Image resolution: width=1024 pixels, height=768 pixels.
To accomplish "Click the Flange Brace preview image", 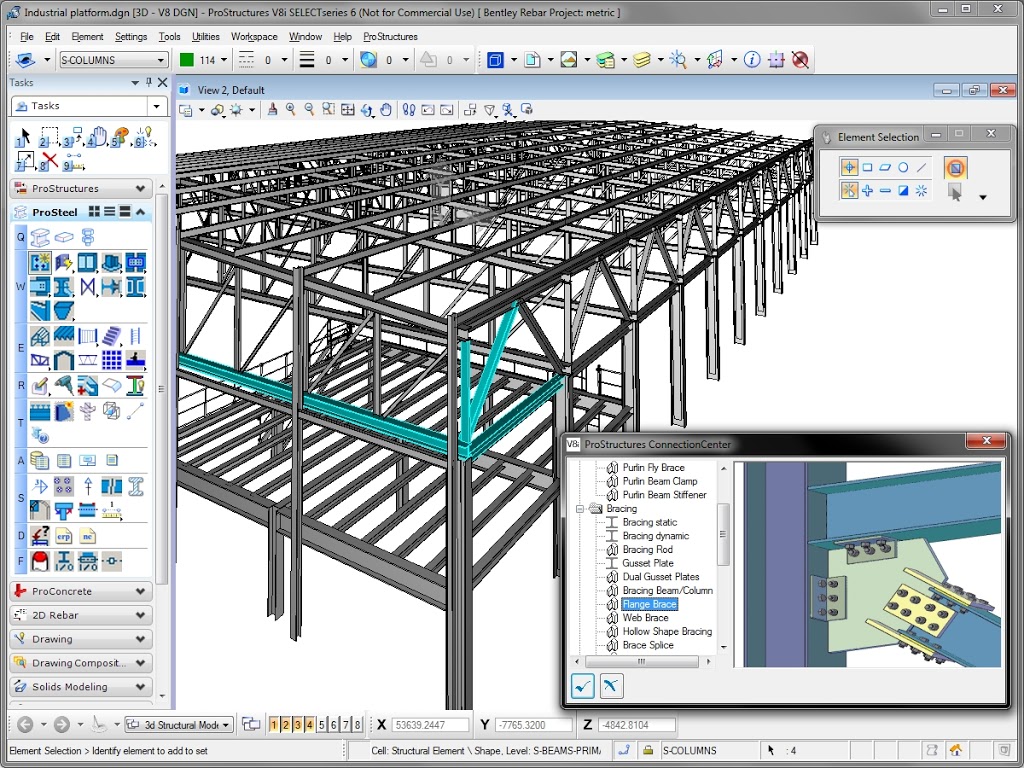I will (x=867, y=564).
